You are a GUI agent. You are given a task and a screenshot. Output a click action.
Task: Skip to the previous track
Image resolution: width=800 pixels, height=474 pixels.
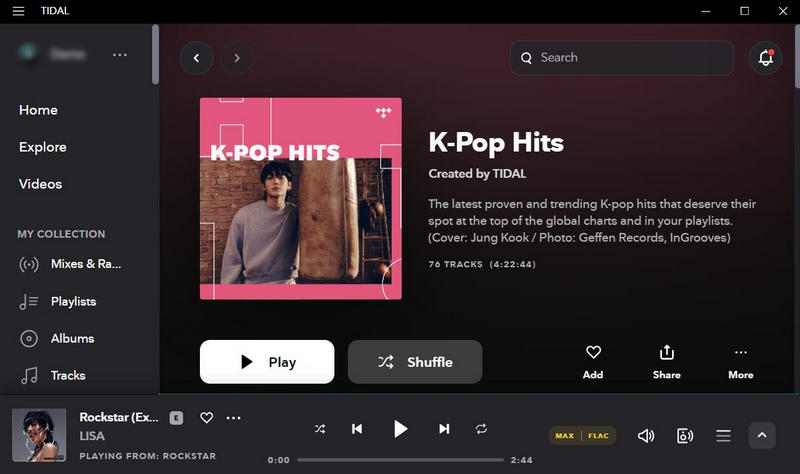click(357, 429)
